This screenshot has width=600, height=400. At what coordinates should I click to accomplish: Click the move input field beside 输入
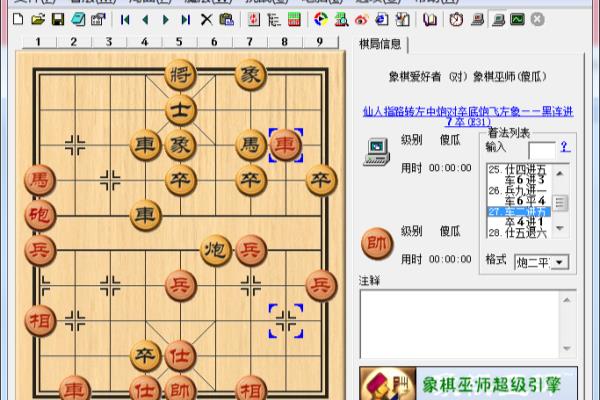point(541,150)
